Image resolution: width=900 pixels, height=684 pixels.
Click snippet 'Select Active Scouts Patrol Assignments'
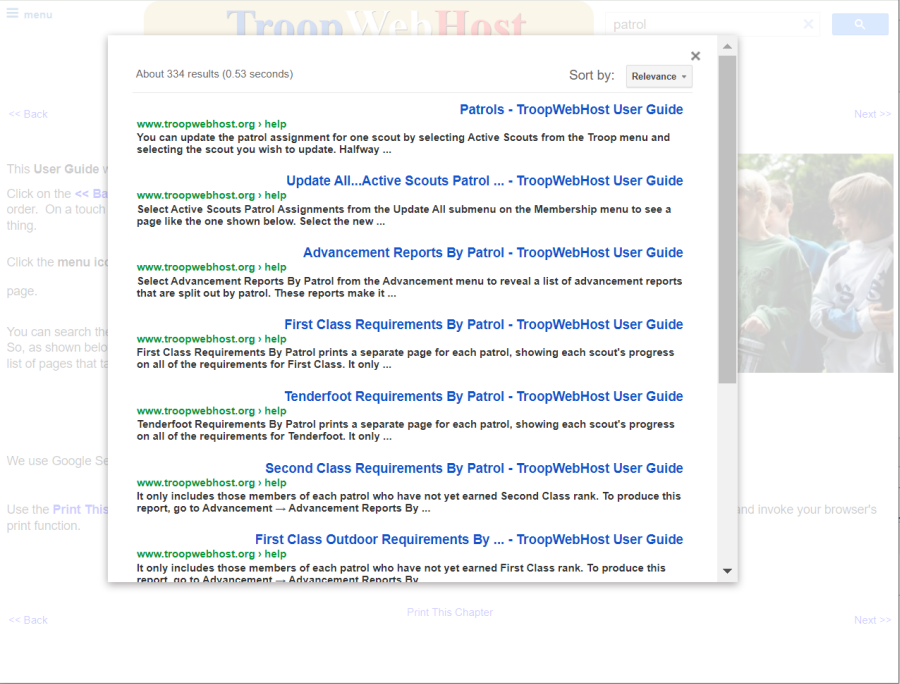(x=404, y=215)
